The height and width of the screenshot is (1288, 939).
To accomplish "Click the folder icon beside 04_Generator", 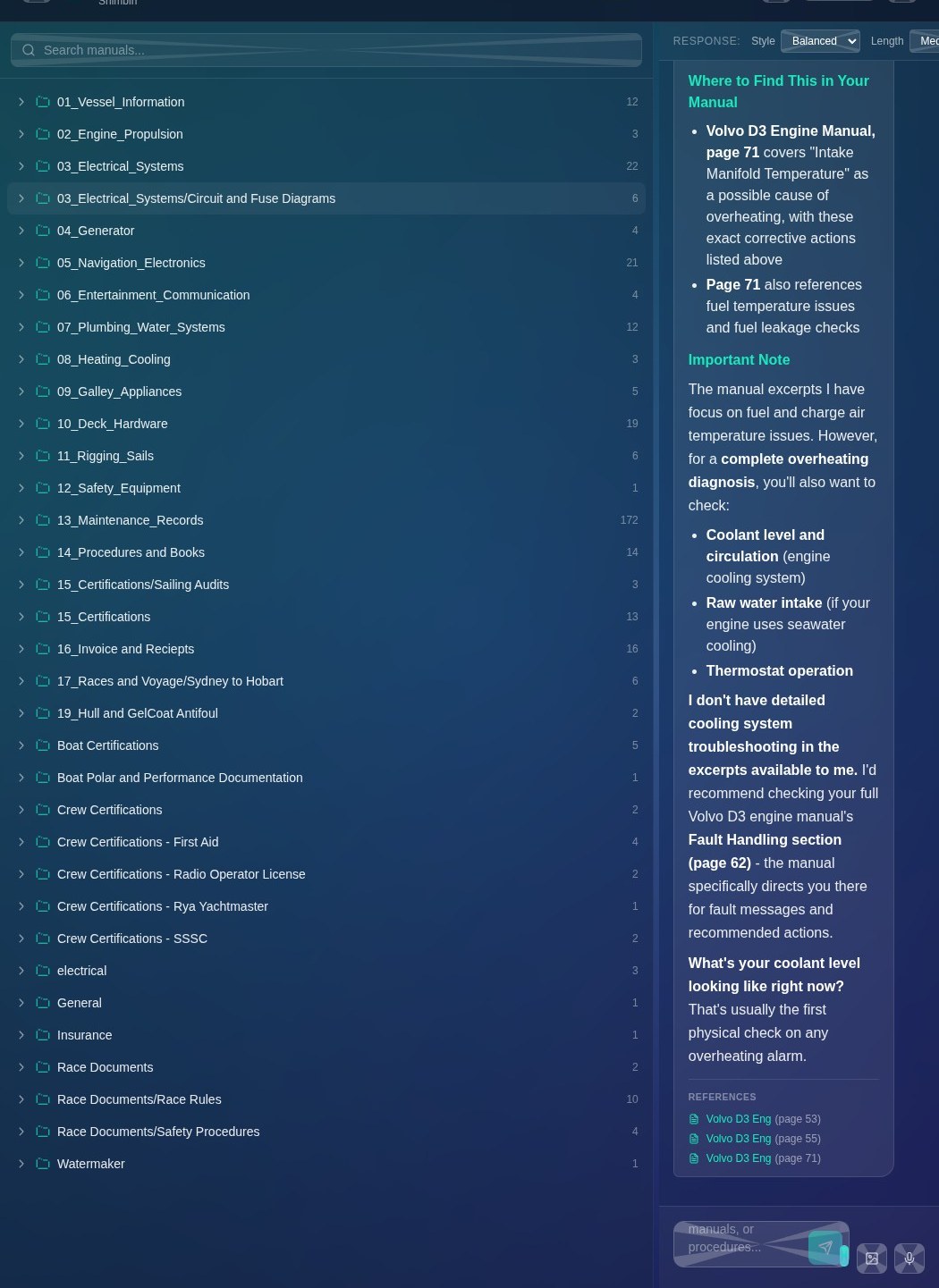I will (42, 231).
